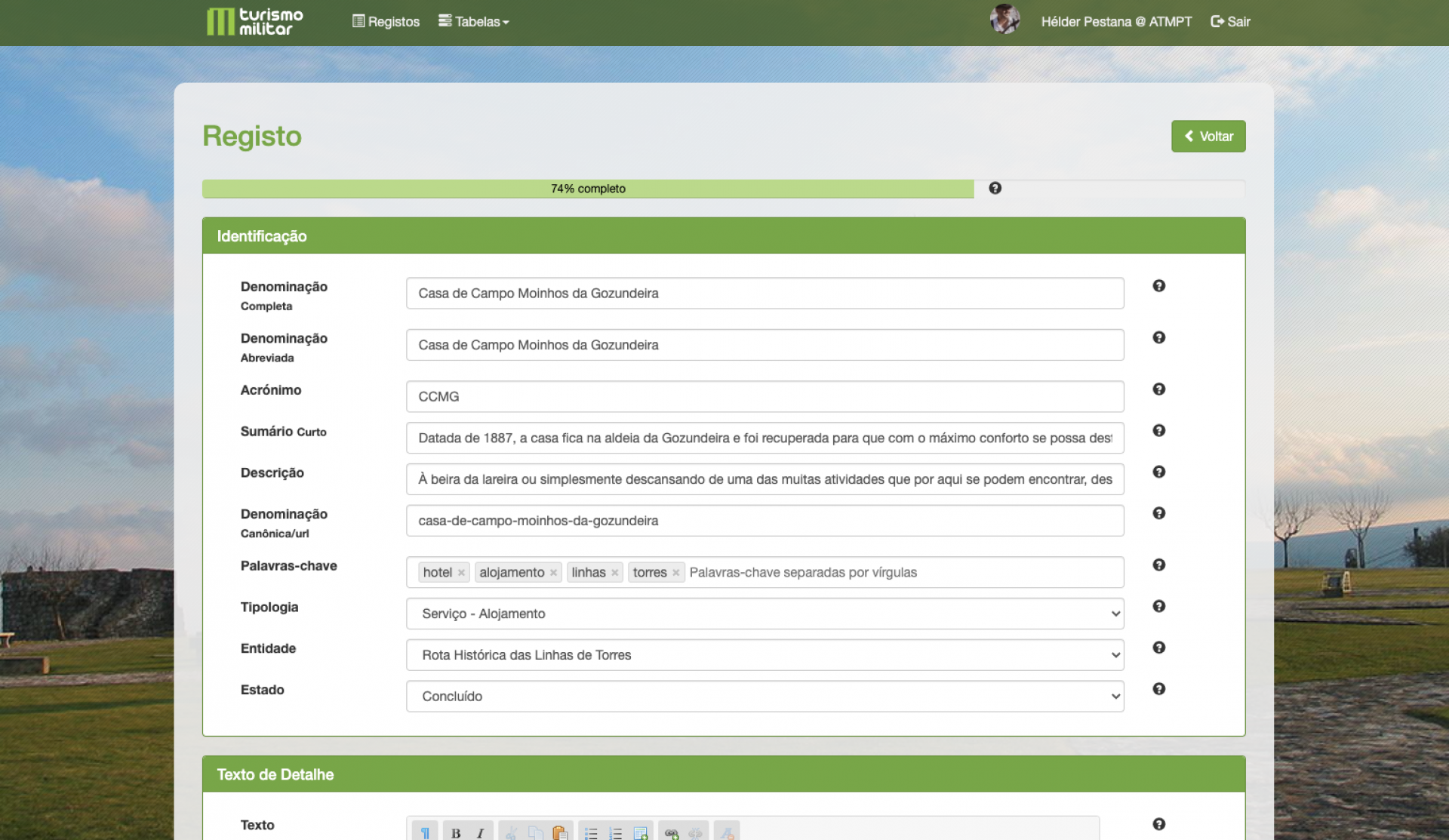
Task: Click the insert table icon
Action: coord(641,832)
